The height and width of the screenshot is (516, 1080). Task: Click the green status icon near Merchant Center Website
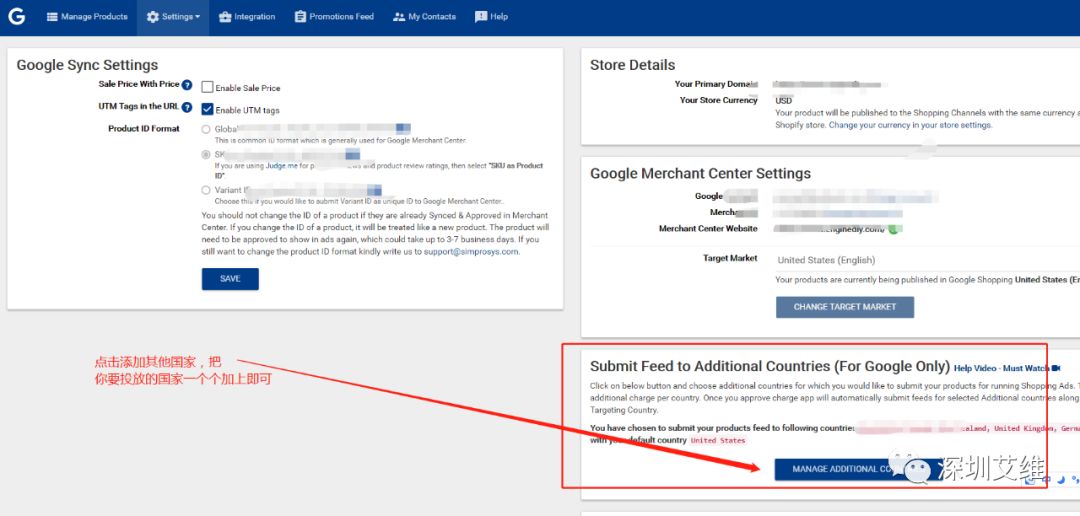[x=893, y=229]
